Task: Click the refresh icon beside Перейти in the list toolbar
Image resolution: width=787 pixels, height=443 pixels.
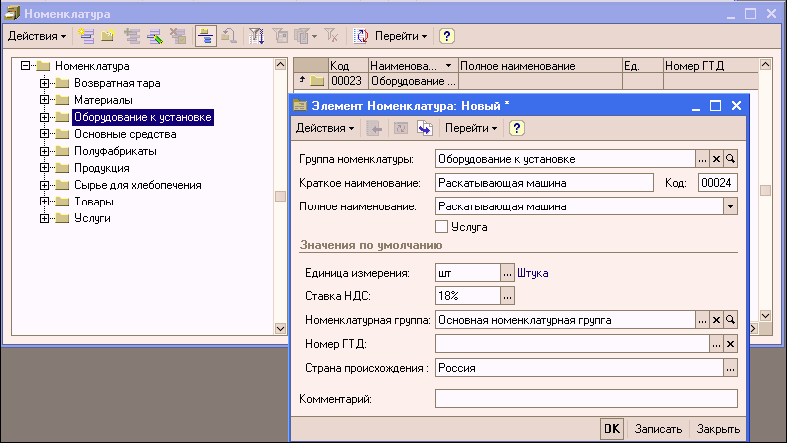Action: pyautogui.click(x=361, y=36)
